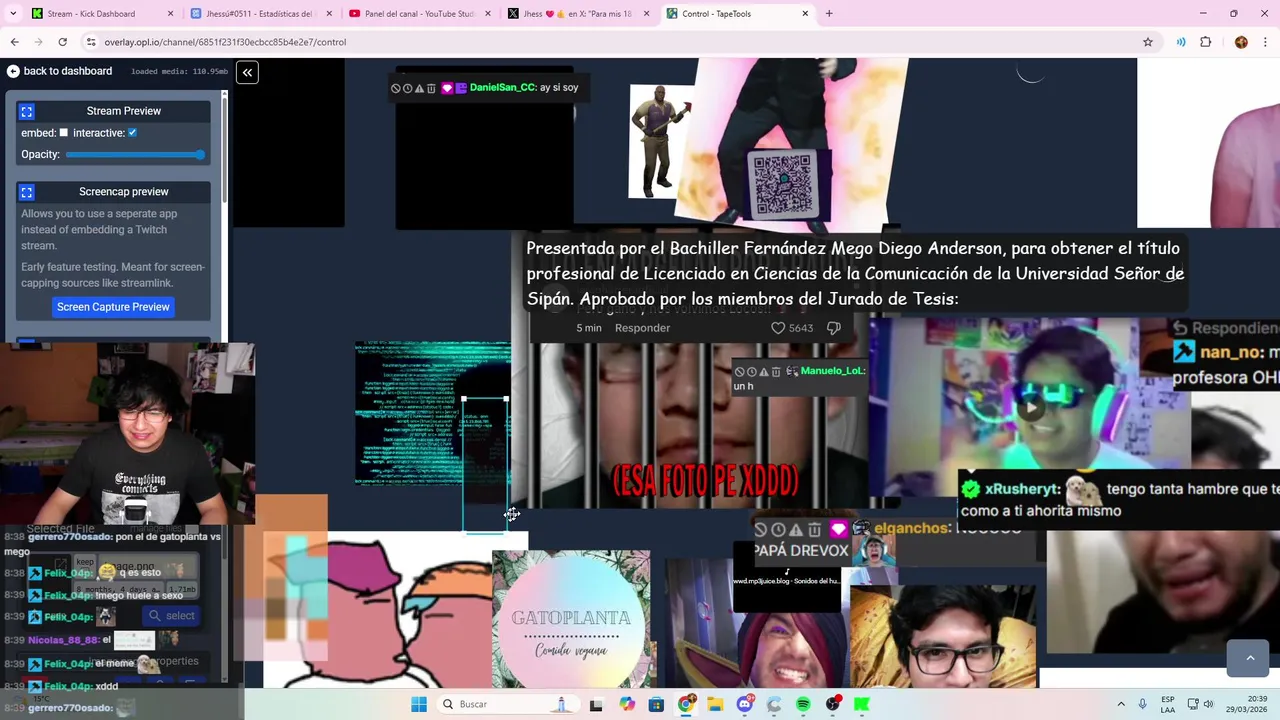Collapse the sidebar with the double-chevron button

tap(247, 72)
